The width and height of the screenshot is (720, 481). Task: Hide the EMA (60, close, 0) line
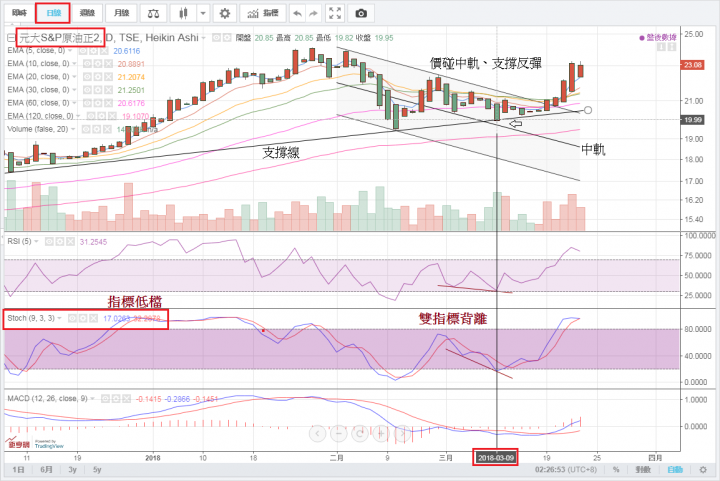pyautogui.click(x=87, y=103)
